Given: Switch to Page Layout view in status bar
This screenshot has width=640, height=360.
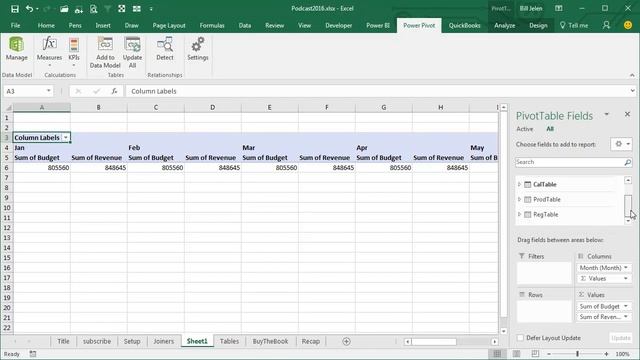Looking at the screenshot, I should coord(516,354).
